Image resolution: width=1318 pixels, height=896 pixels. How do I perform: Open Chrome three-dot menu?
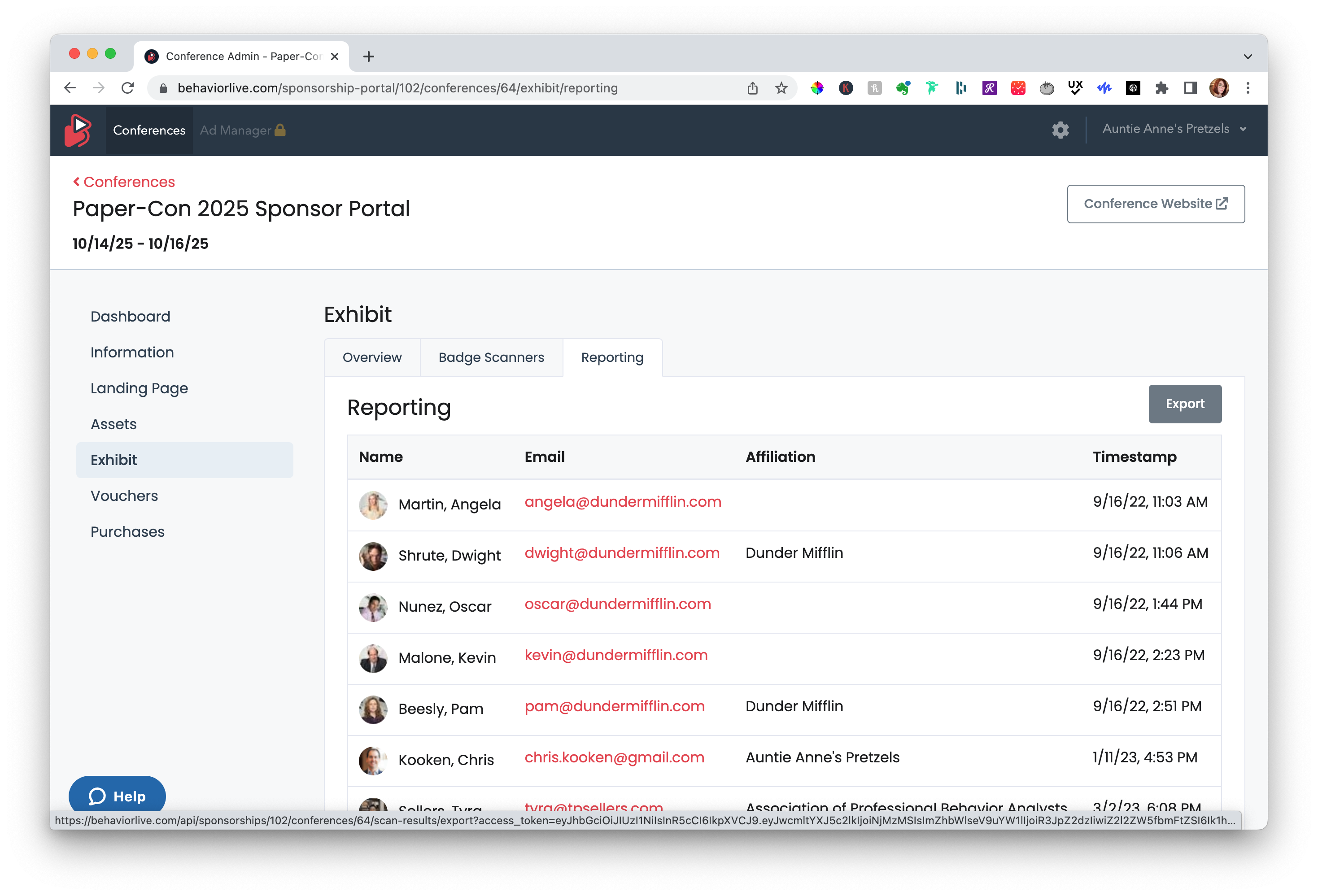click(1248, 88)
